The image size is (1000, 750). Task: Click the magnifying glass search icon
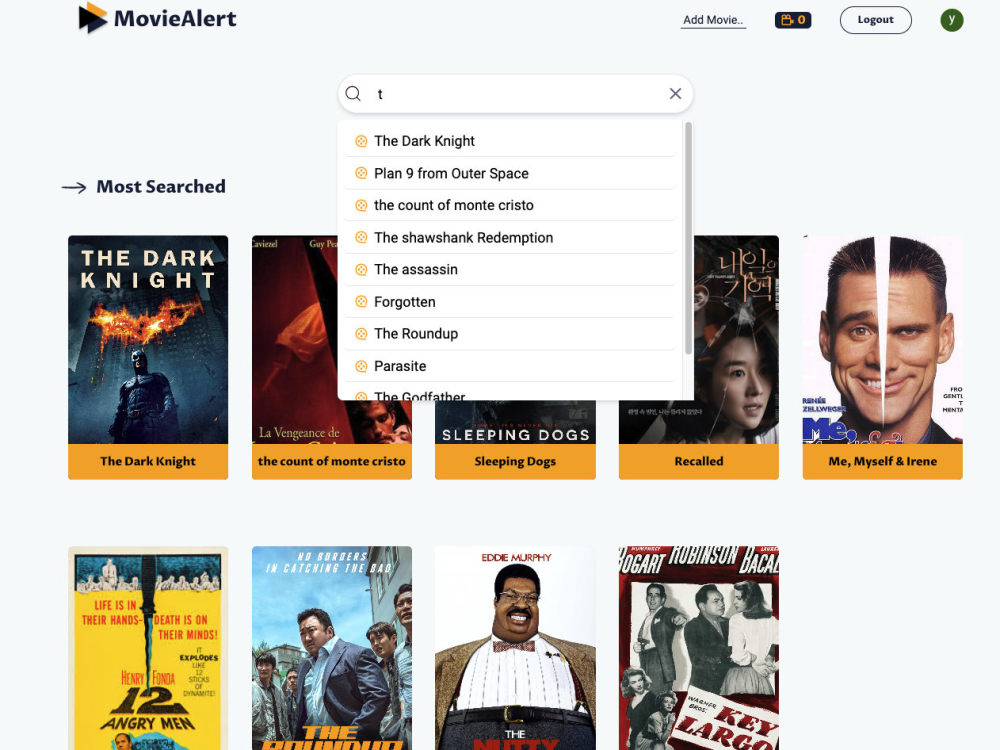pyautogui.click(x=353, y=94)
